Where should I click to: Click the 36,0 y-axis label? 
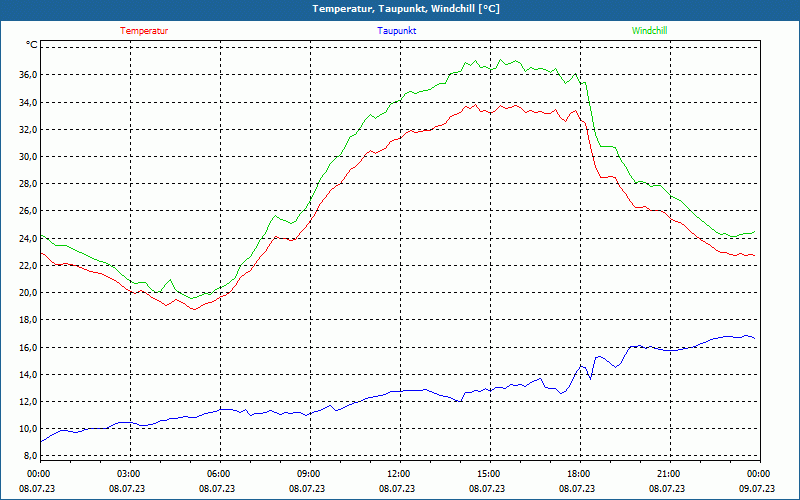28,75
